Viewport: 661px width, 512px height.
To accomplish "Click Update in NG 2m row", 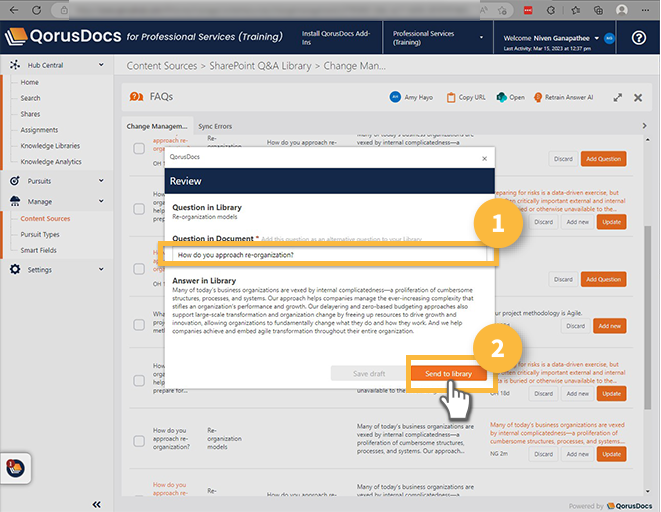I will coord(611,454).
